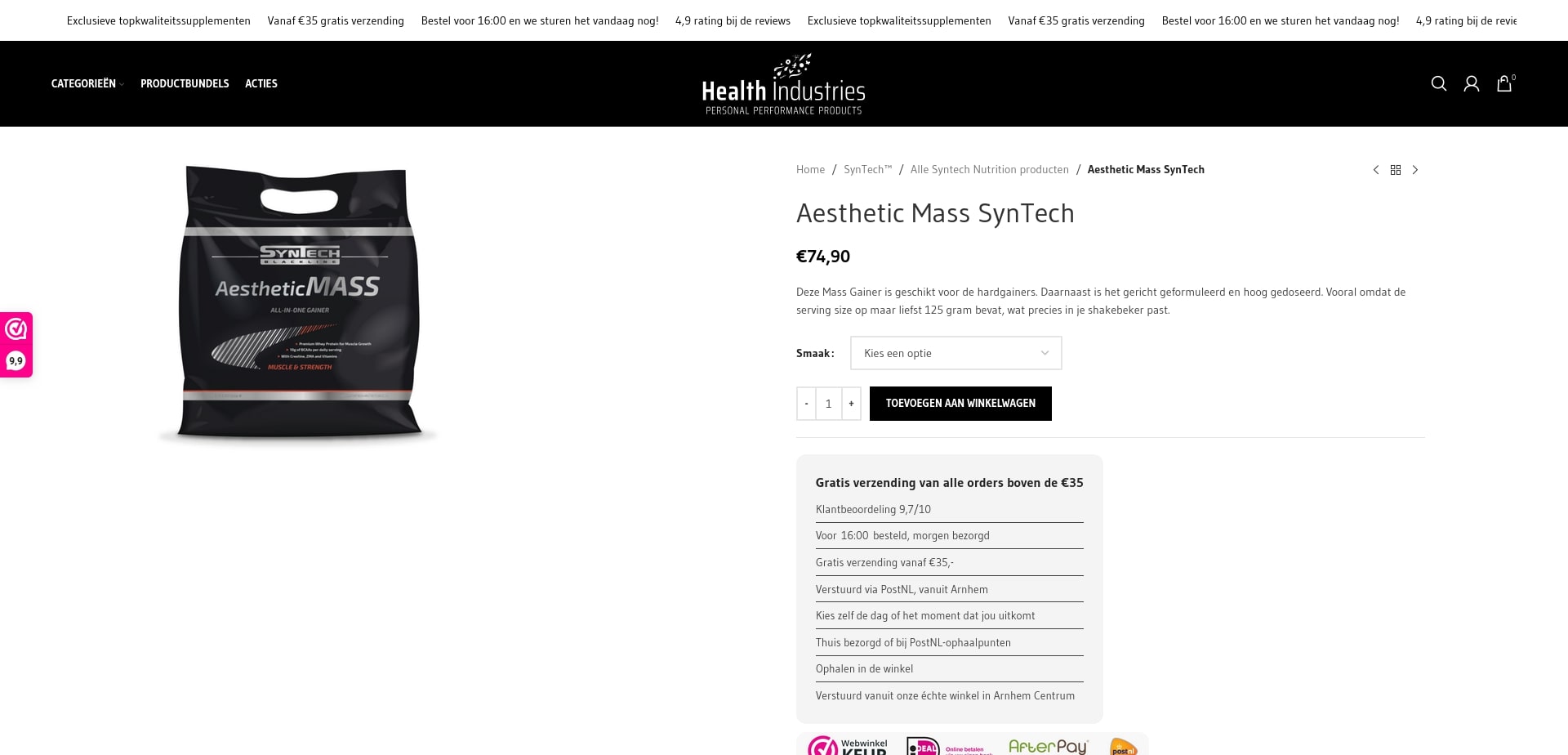Open the search magnifier icon

[1439, 83]
